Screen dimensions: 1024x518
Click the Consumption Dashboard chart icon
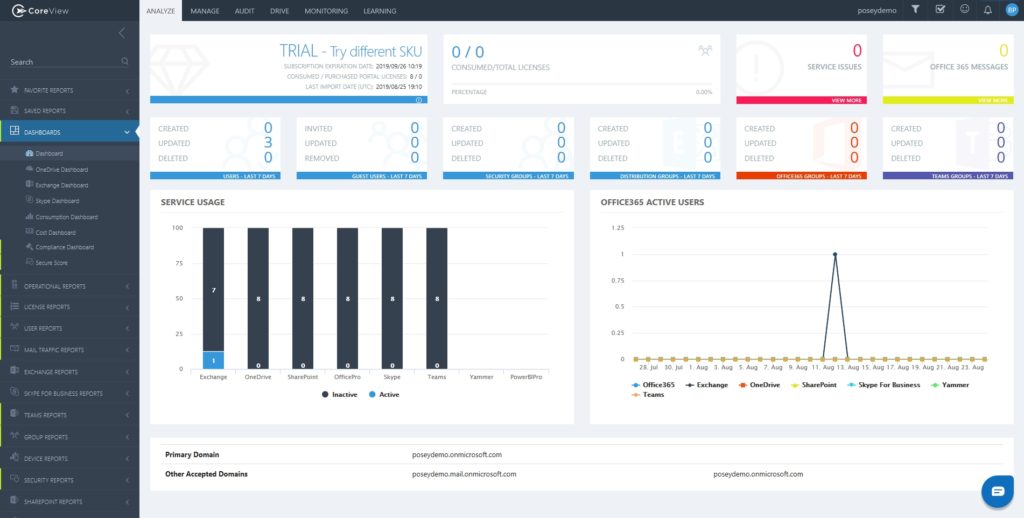click(29, 216)
